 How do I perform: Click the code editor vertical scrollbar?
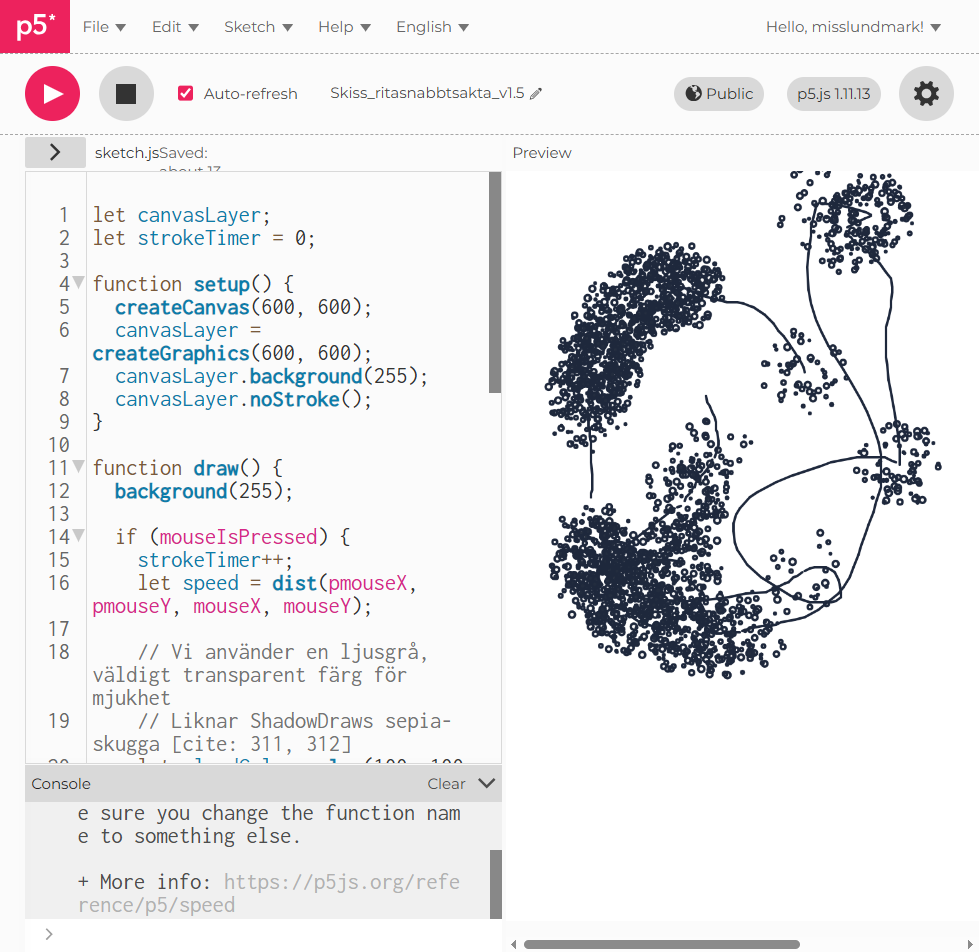495,282
